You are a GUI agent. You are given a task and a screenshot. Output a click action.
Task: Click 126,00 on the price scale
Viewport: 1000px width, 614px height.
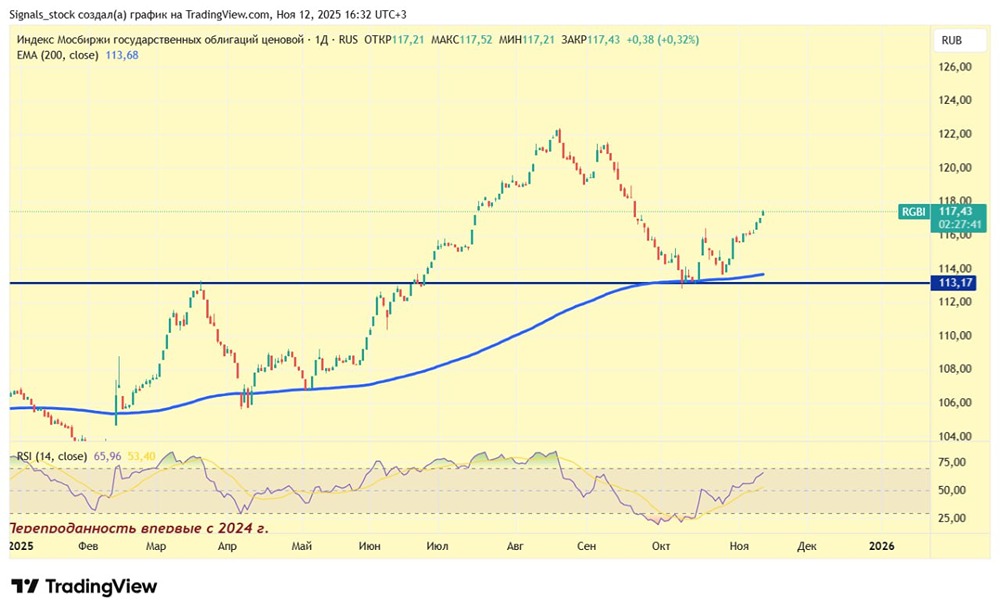[956, 67]
